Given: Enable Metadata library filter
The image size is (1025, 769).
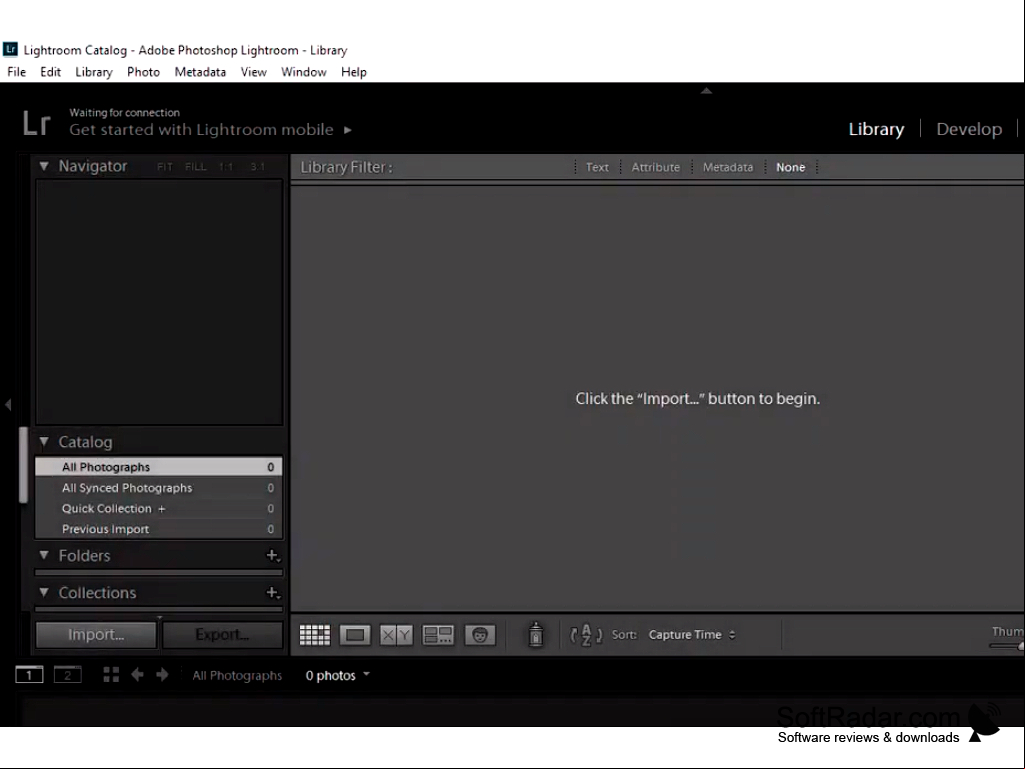Looking at the screenshot, I should click(728, 167).
